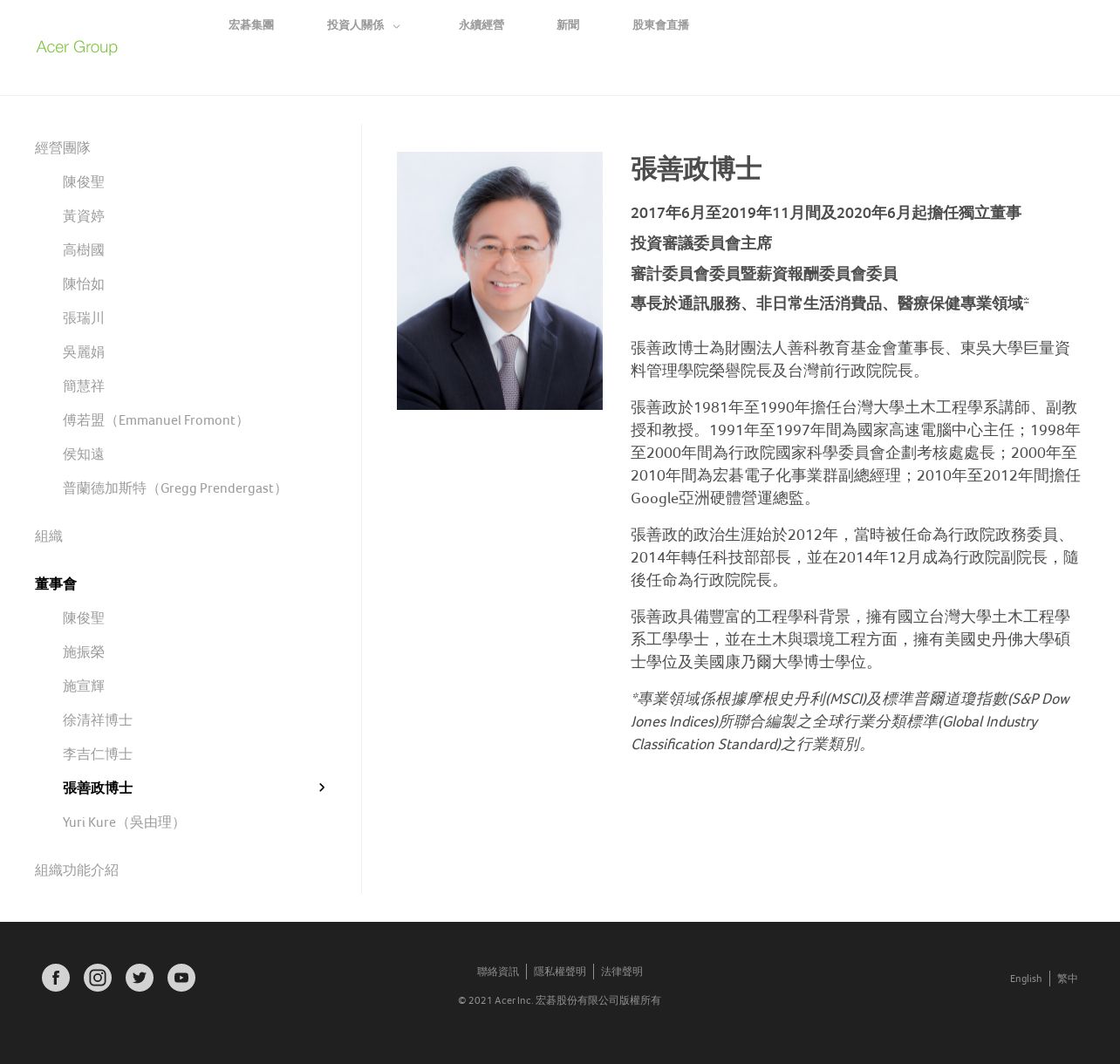
Task: Click the © 2021 Acer Inc. copyright text
Action: (x=559, y=1000)
